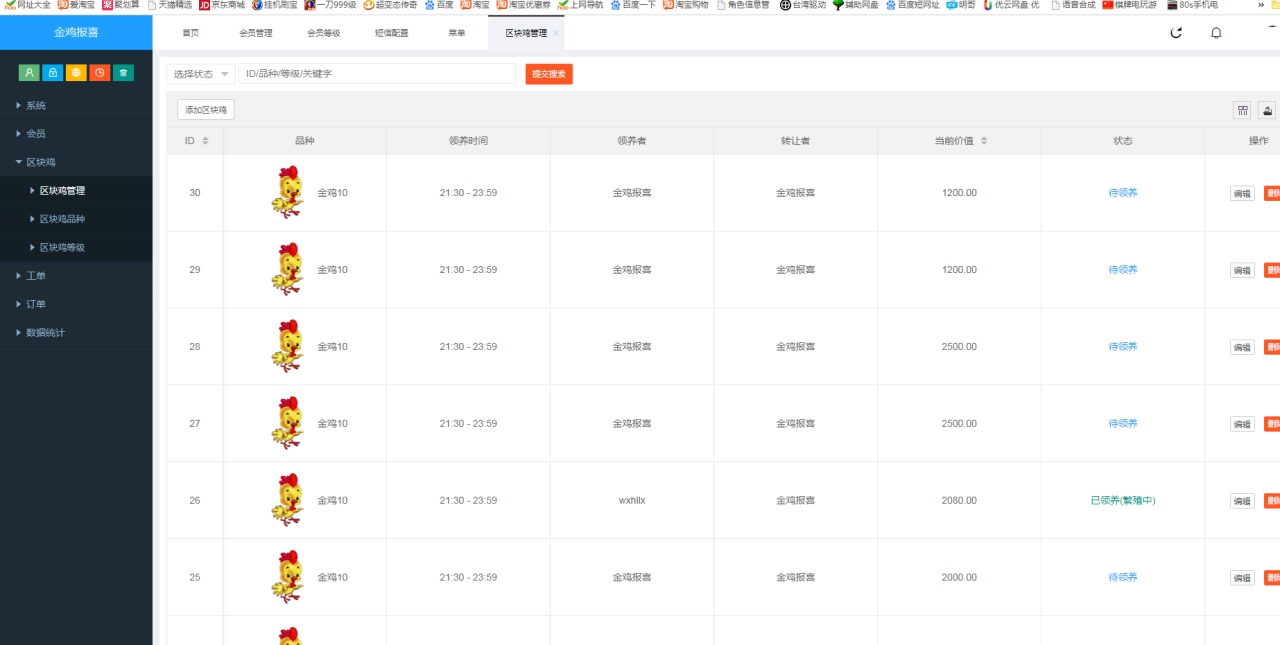Click the ID/品种/等级 keyword search field

click(x=376, y=74)
